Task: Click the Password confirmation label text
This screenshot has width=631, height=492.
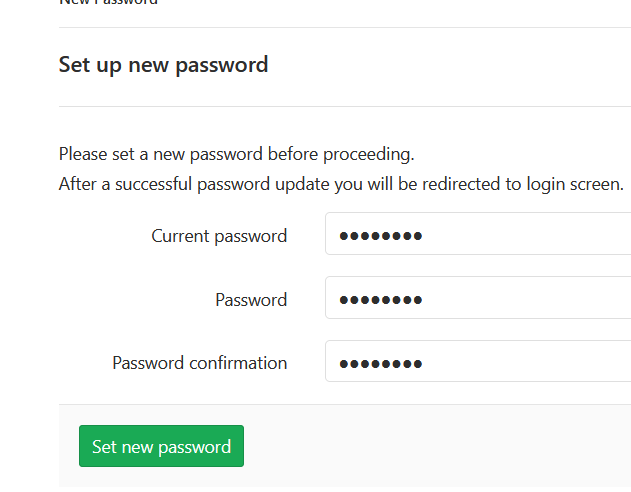Action: (x=199, y=362)
